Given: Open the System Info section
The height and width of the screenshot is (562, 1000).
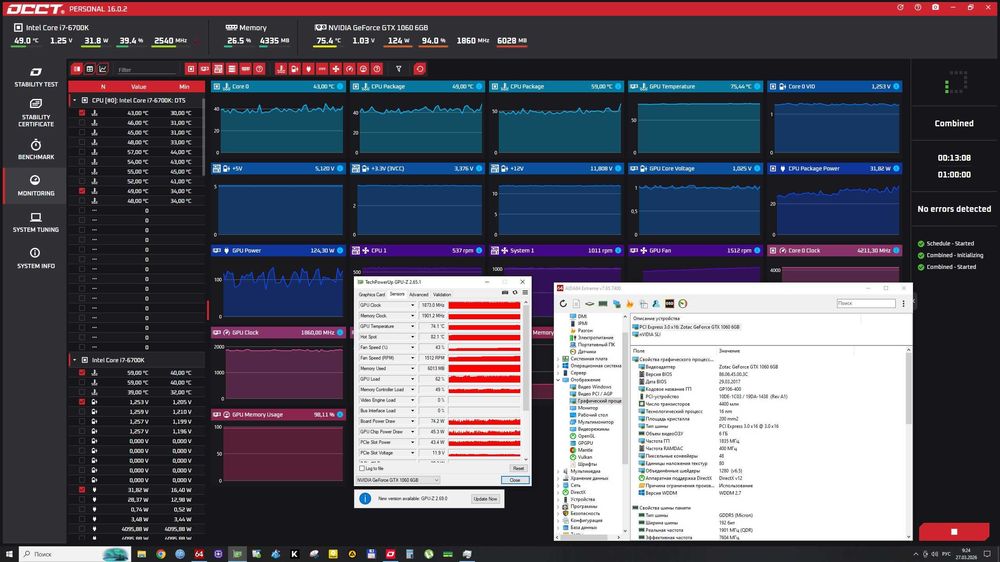Looking at the screenshot, I should pos(36,258).
